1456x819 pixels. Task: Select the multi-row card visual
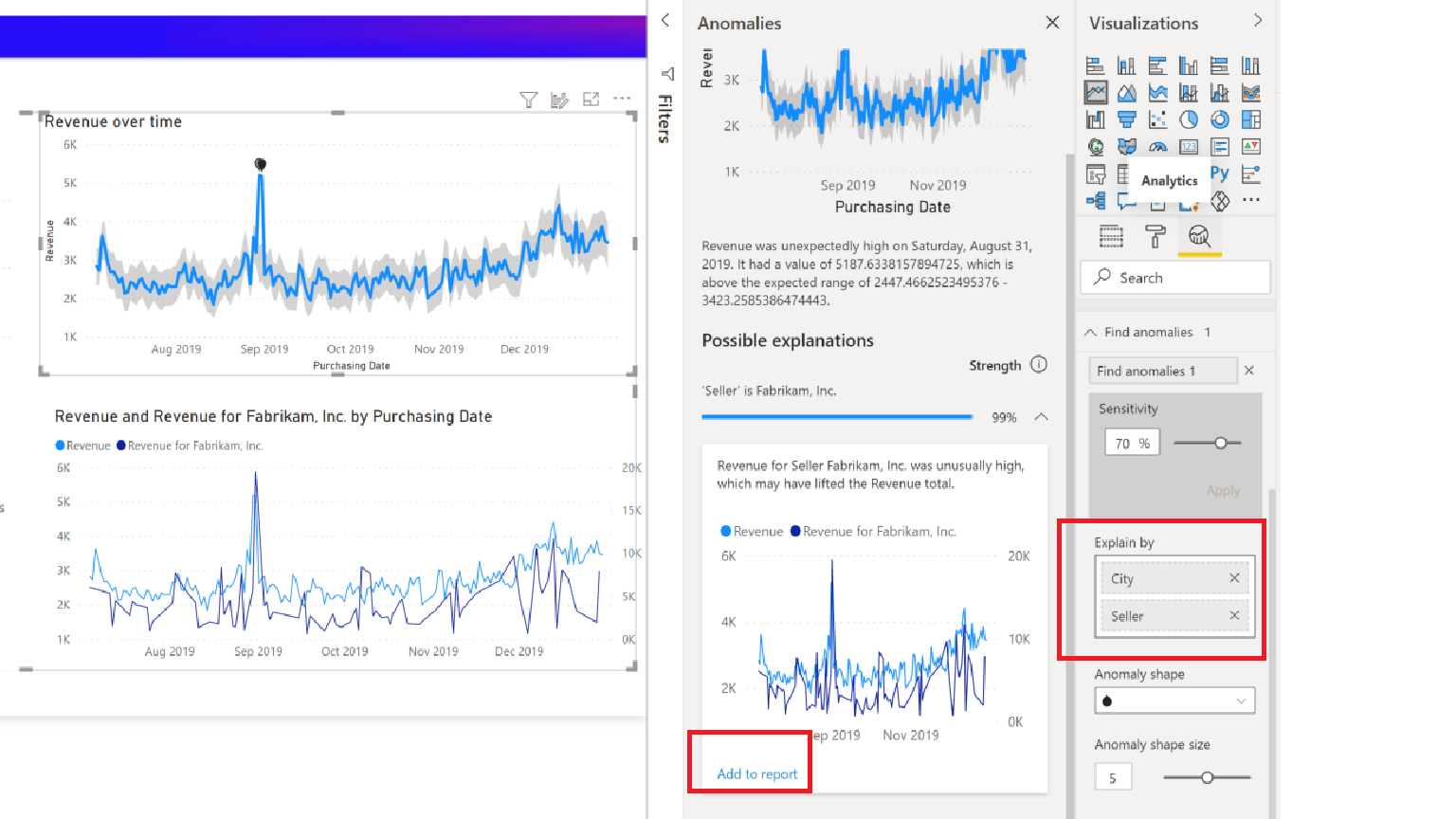1220,147
